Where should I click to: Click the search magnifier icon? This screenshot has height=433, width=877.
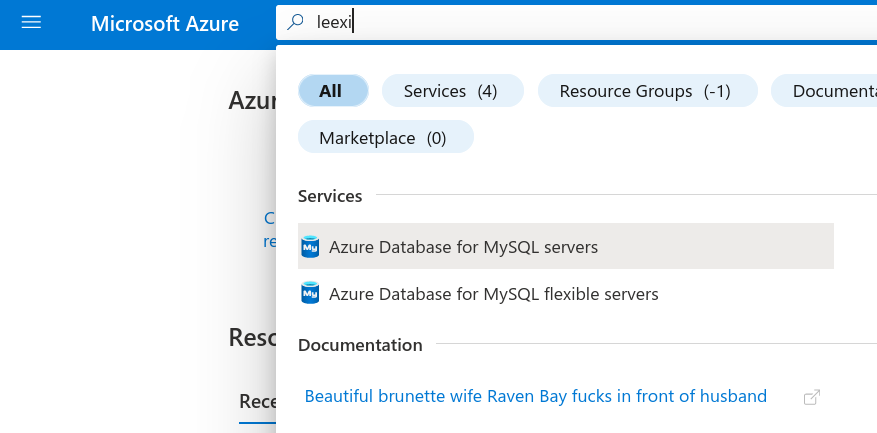point(295,22)
